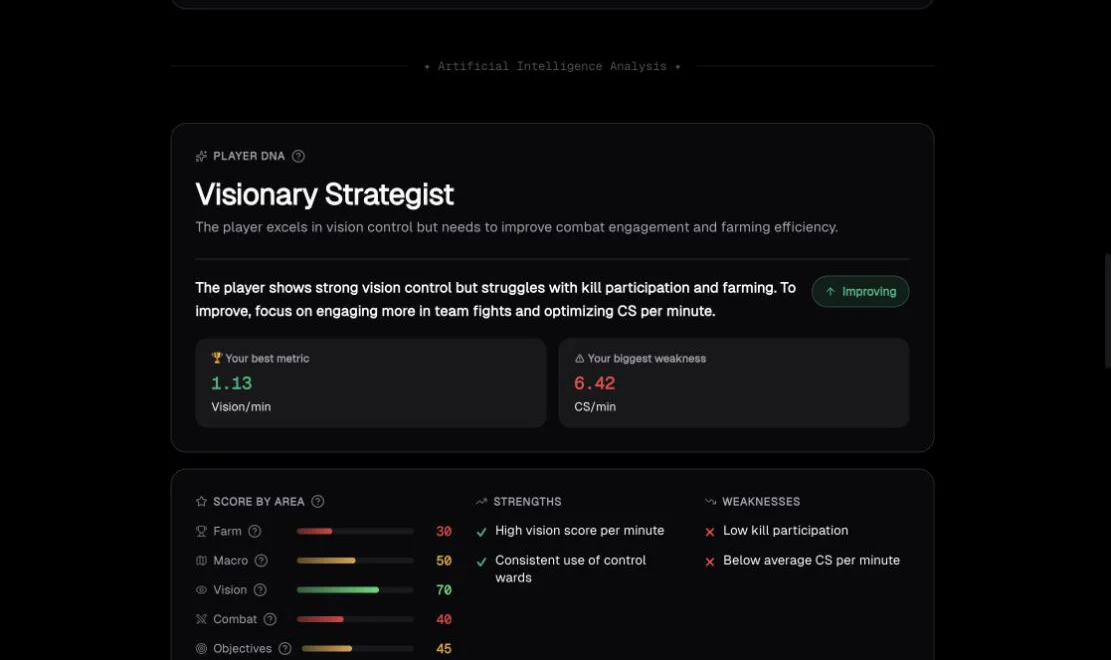Image resolution: width=1111 pixels, height=660 pixels.
Task: Click the warning triangle beside Your biggest weakness
Action: [580, 359]
